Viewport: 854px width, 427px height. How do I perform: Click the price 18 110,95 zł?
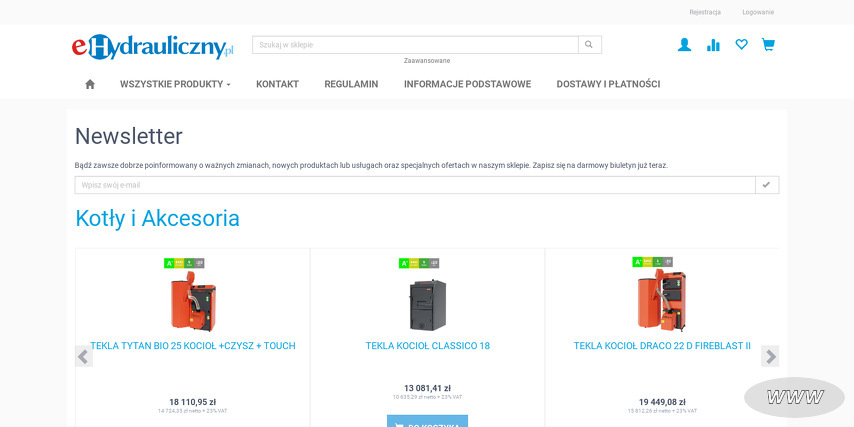click(193, 402)
